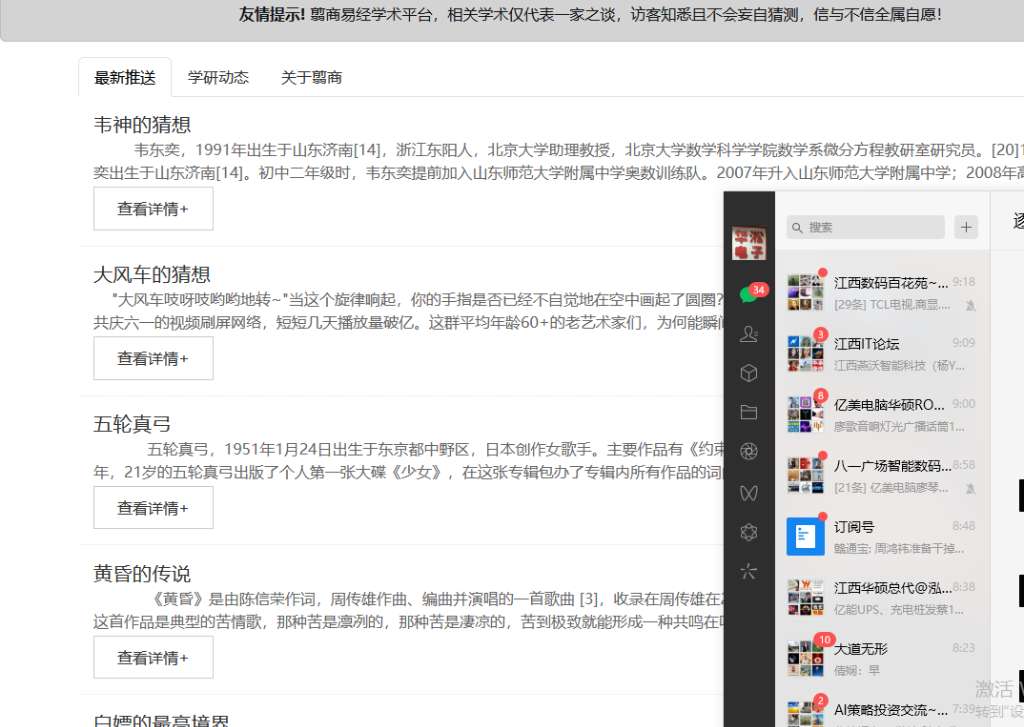Open the WeChat favorites cube icon
The image size is (1024, 727).
tap(748, 373)
